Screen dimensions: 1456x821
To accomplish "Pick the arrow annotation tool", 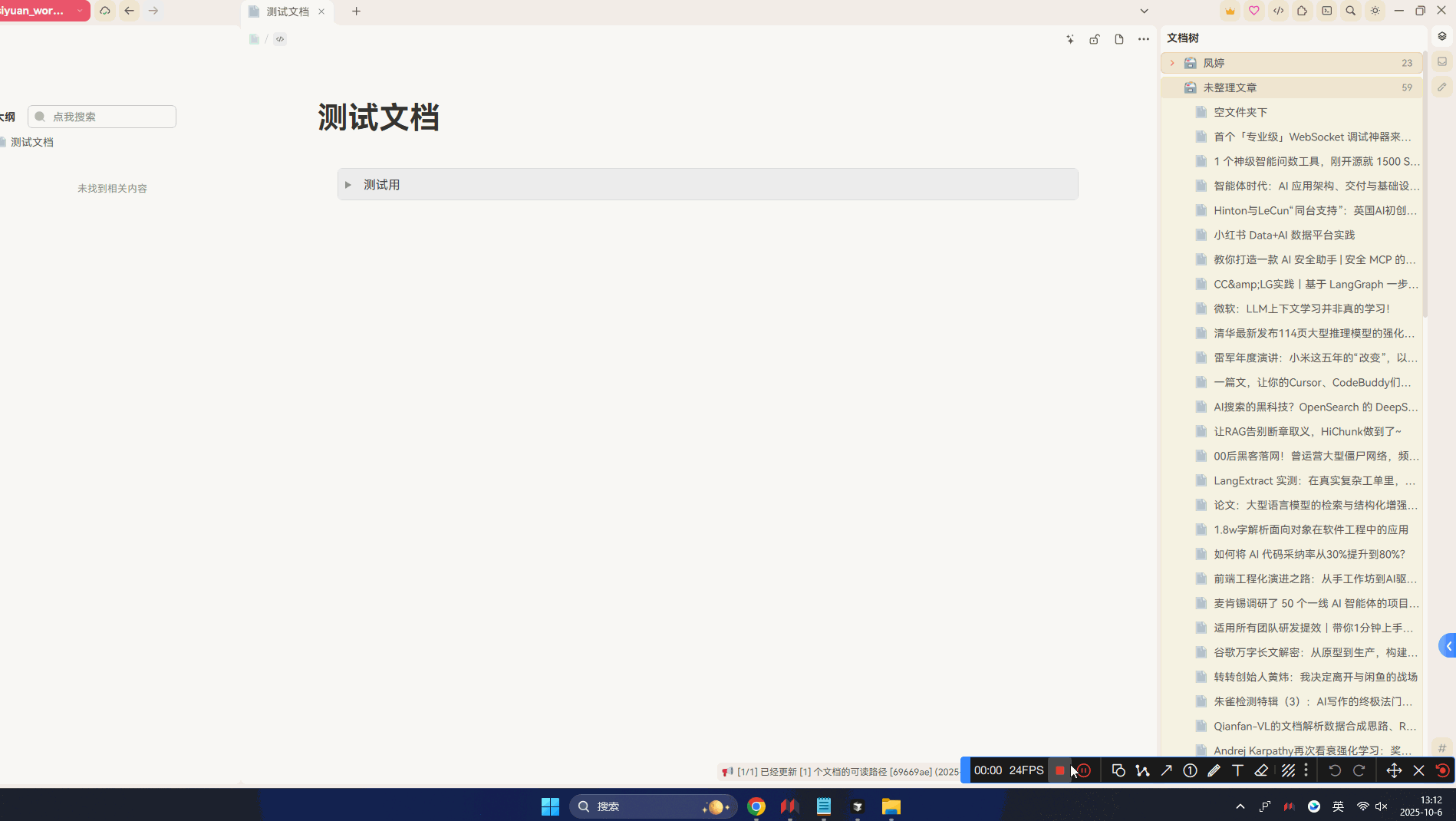I will click(1166, 770).
